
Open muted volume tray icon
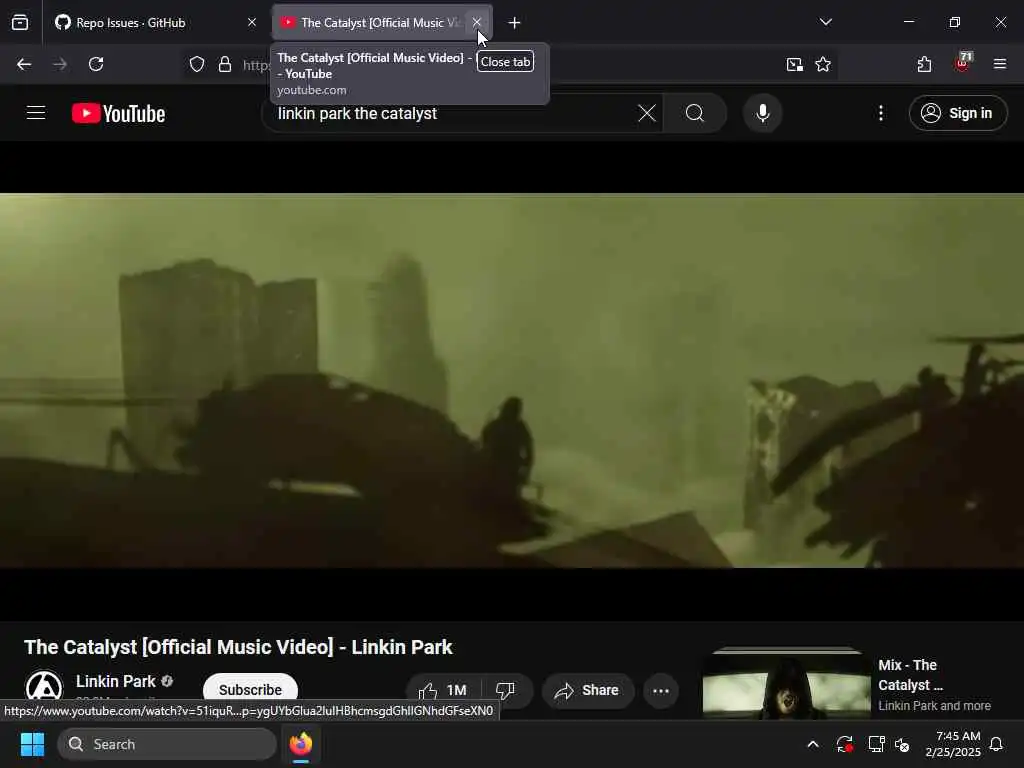coord(903,744)
